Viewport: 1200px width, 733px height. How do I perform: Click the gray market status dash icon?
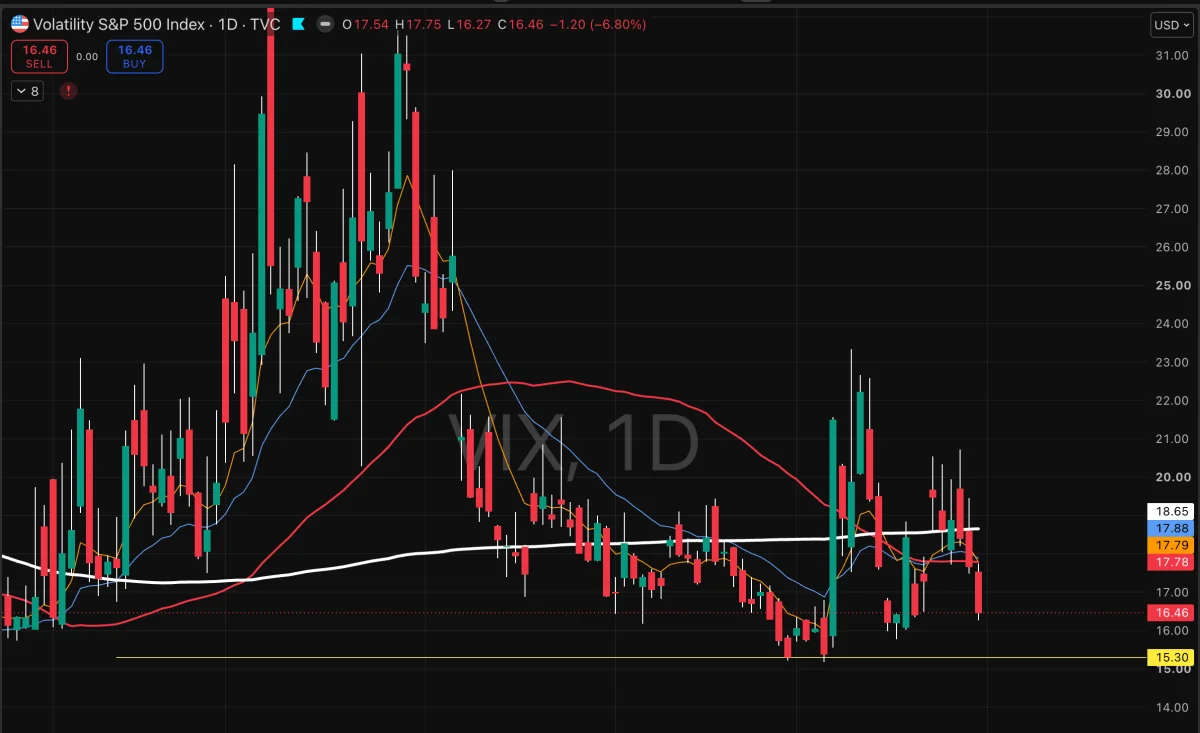tap(327, 24)
